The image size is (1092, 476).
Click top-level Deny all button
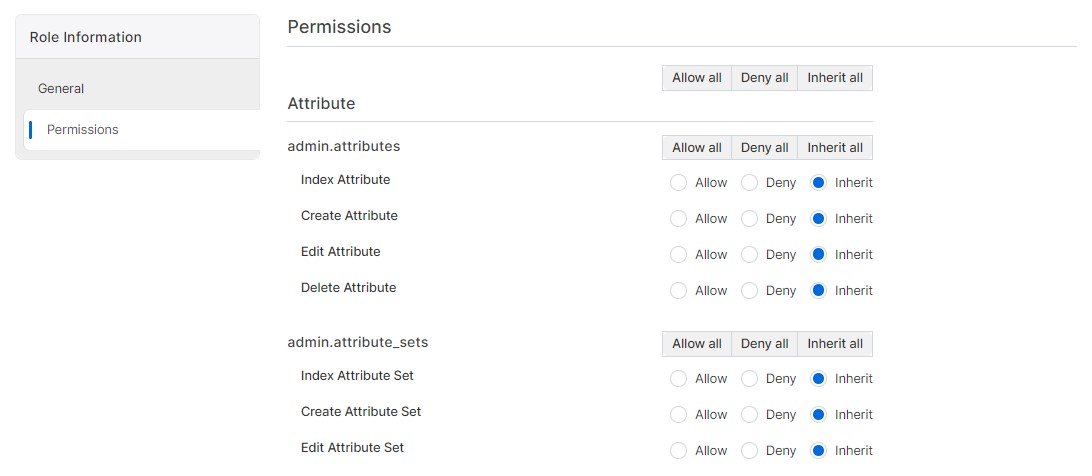[x=764, y=78]
